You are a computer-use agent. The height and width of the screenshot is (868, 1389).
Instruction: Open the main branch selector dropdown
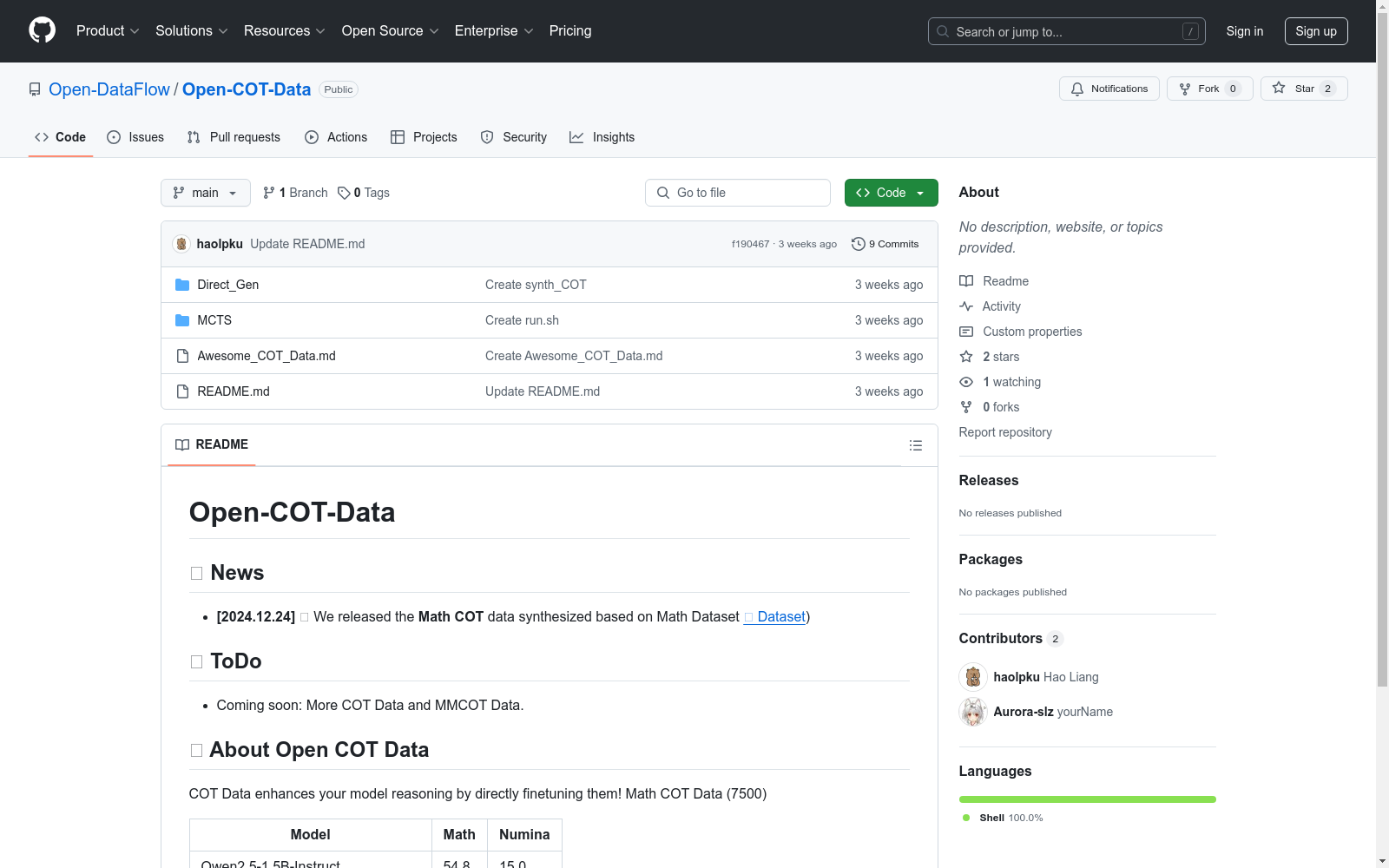[x=206, y=193]
